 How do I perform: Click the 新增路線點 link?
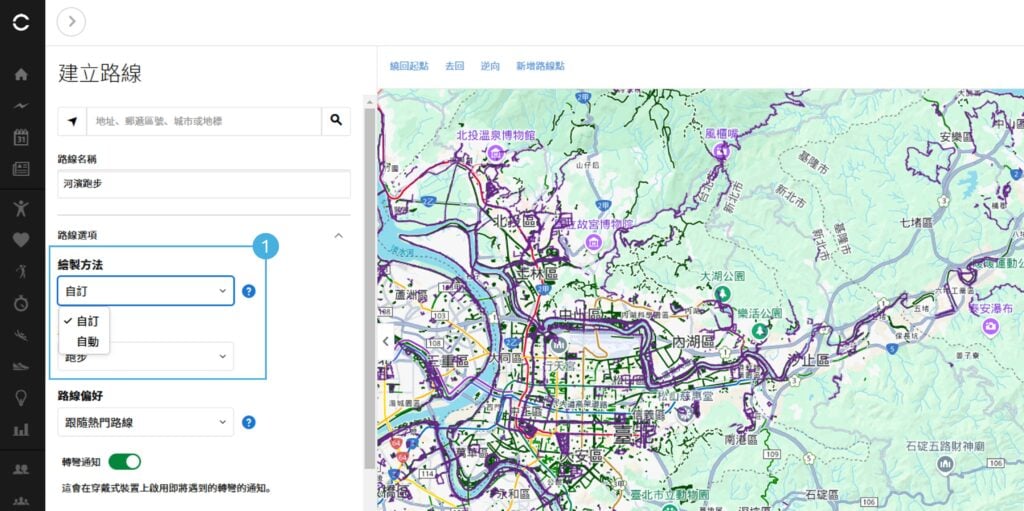(540, 66)
